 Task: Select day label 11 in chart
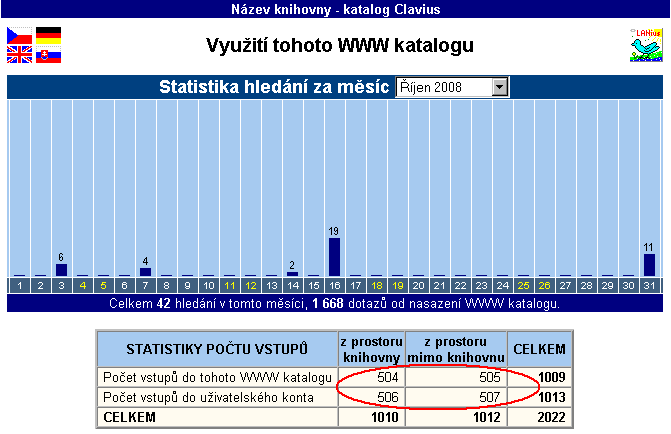(x=230, y=285)
